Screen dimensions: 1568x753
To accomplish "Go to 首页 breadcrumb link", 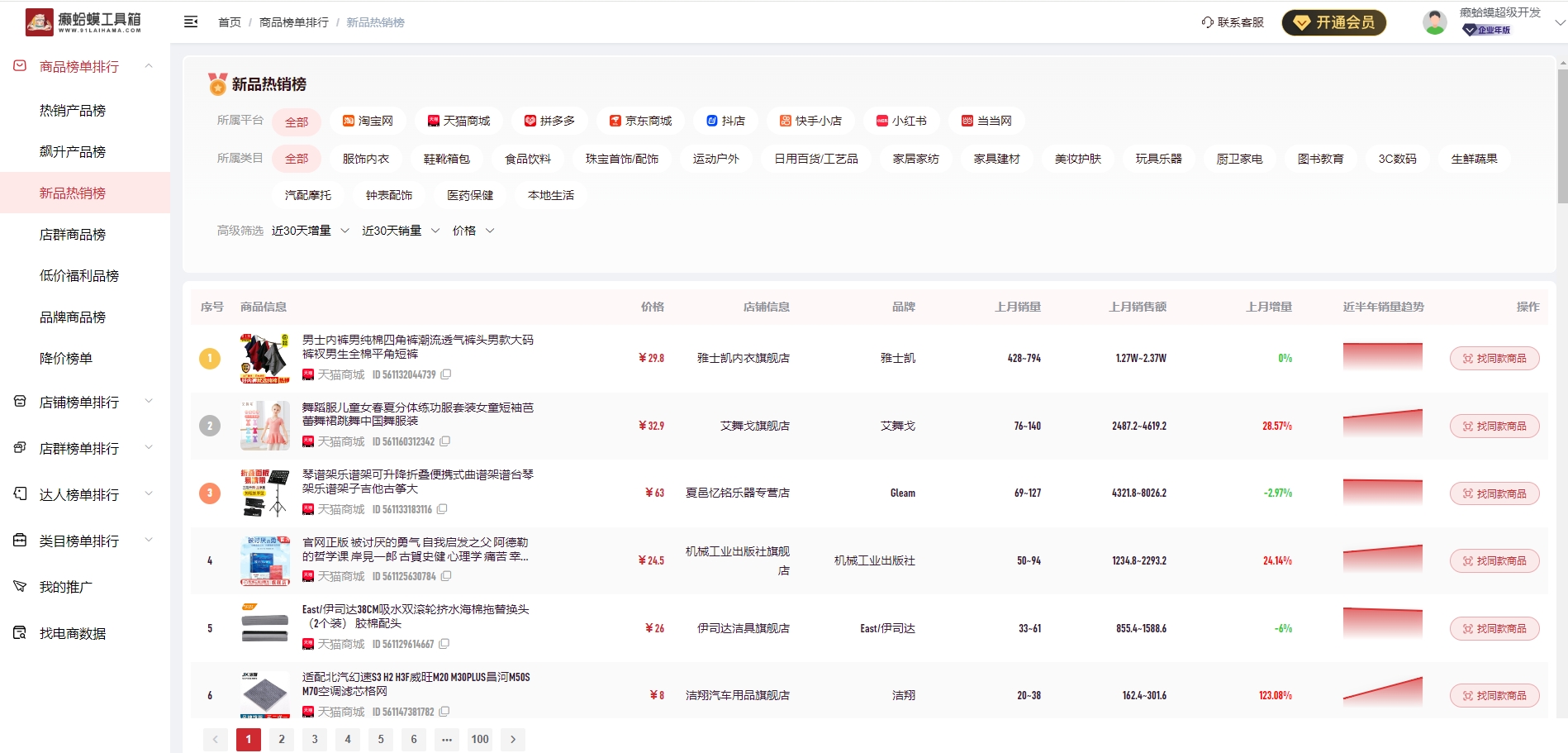I will (x=229, y=22).
